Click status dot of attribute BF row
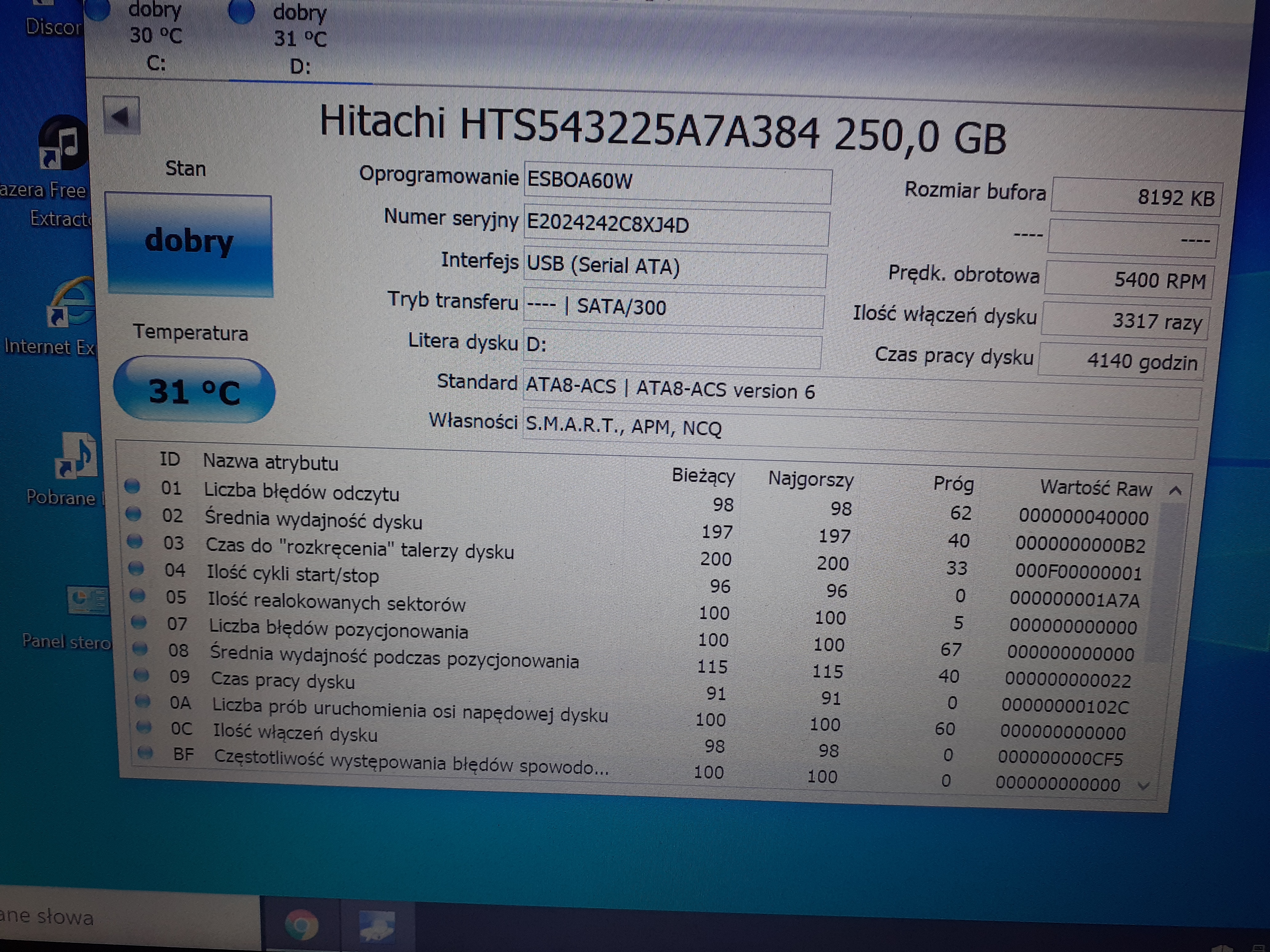This screenshot has width=1270, height=952. 145,752
